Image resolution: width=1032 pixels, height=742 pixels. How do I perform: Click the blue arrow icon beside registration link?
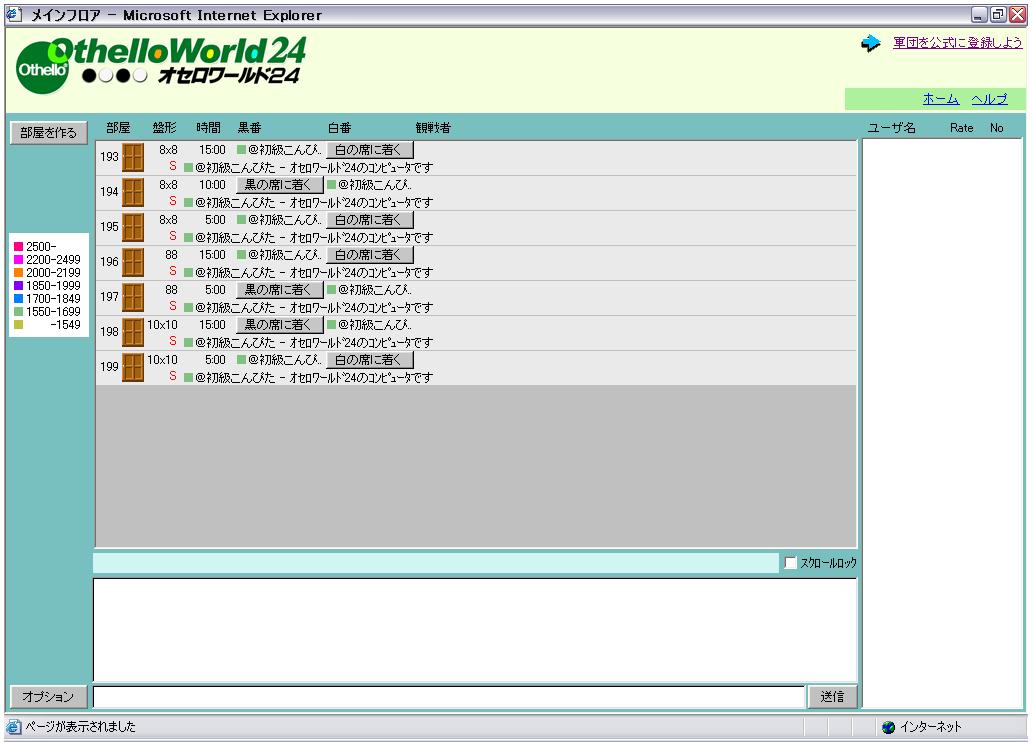click(871, 44)
